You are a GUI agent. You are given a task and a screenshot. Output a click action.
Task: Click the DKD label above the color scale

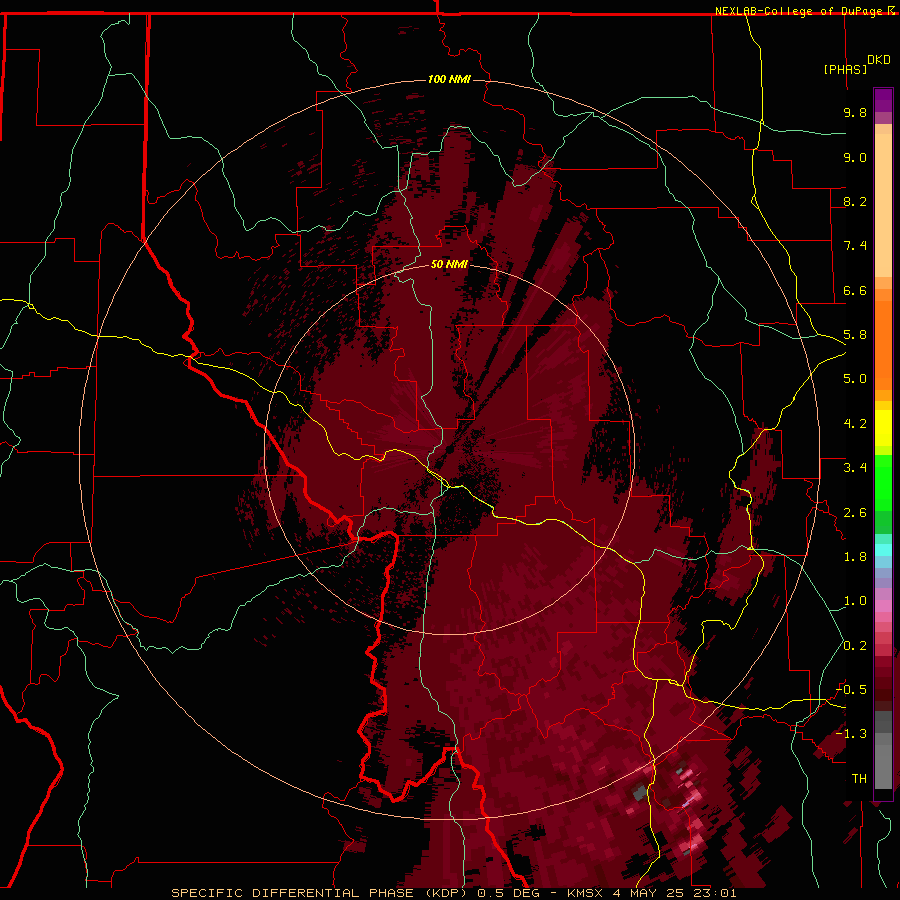(878, 60)
